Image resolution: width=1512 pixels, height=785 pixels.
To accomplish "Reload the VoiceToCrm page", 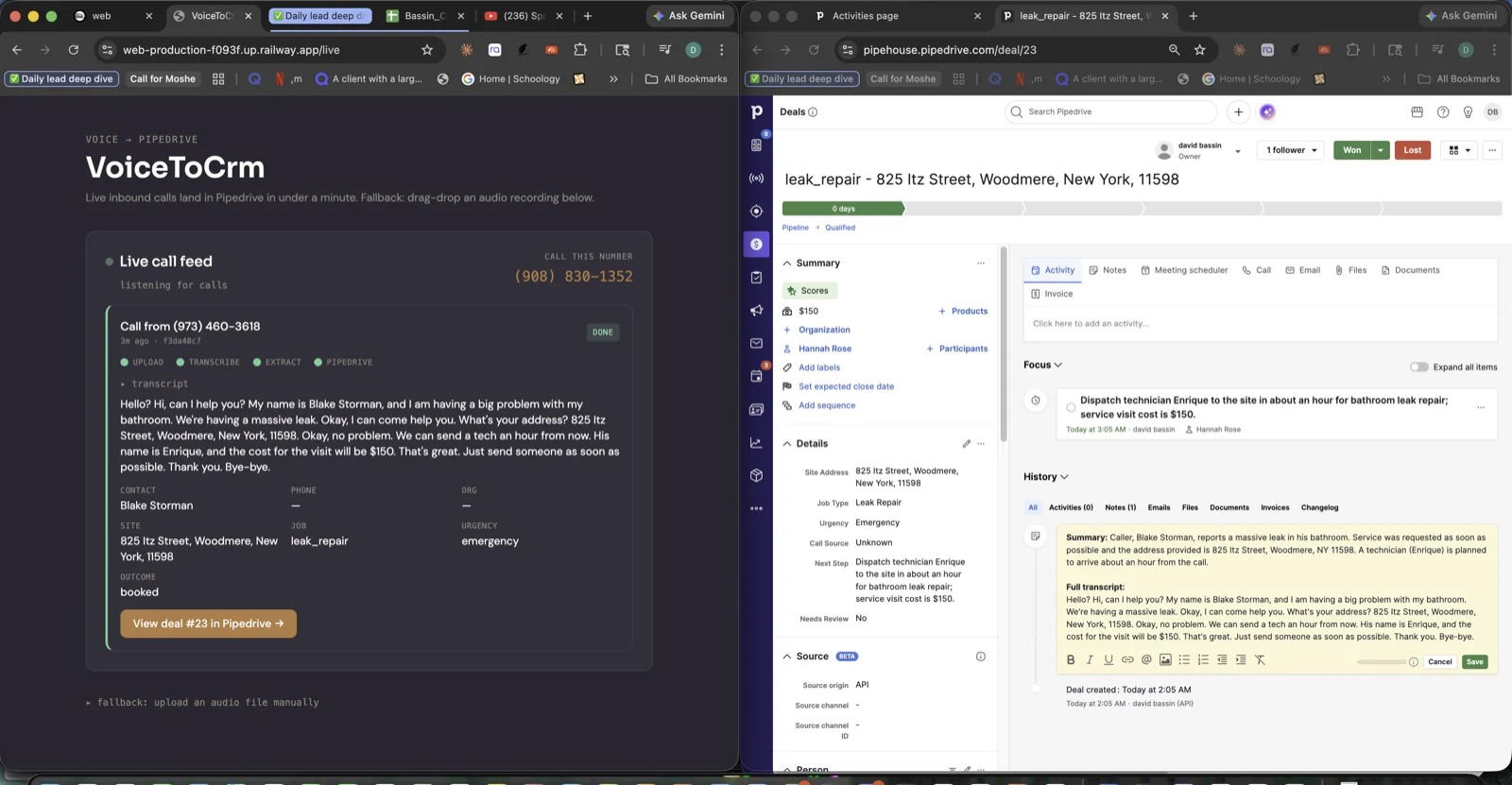I will coord(74,50).
